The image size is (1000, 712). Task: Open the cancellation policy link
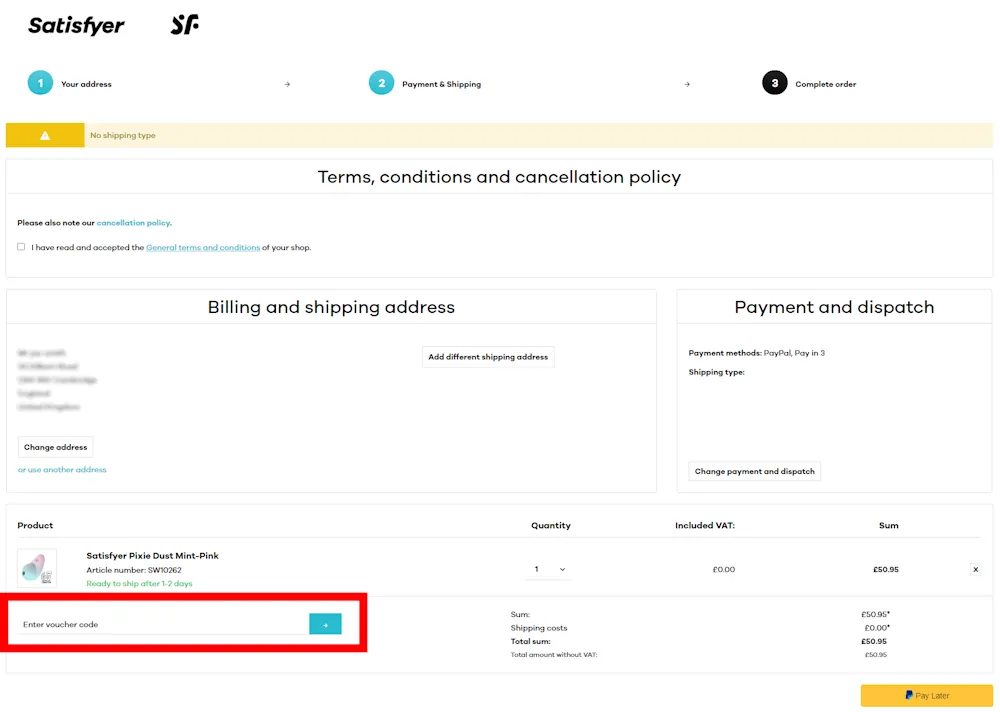click(x=133, y=223)
